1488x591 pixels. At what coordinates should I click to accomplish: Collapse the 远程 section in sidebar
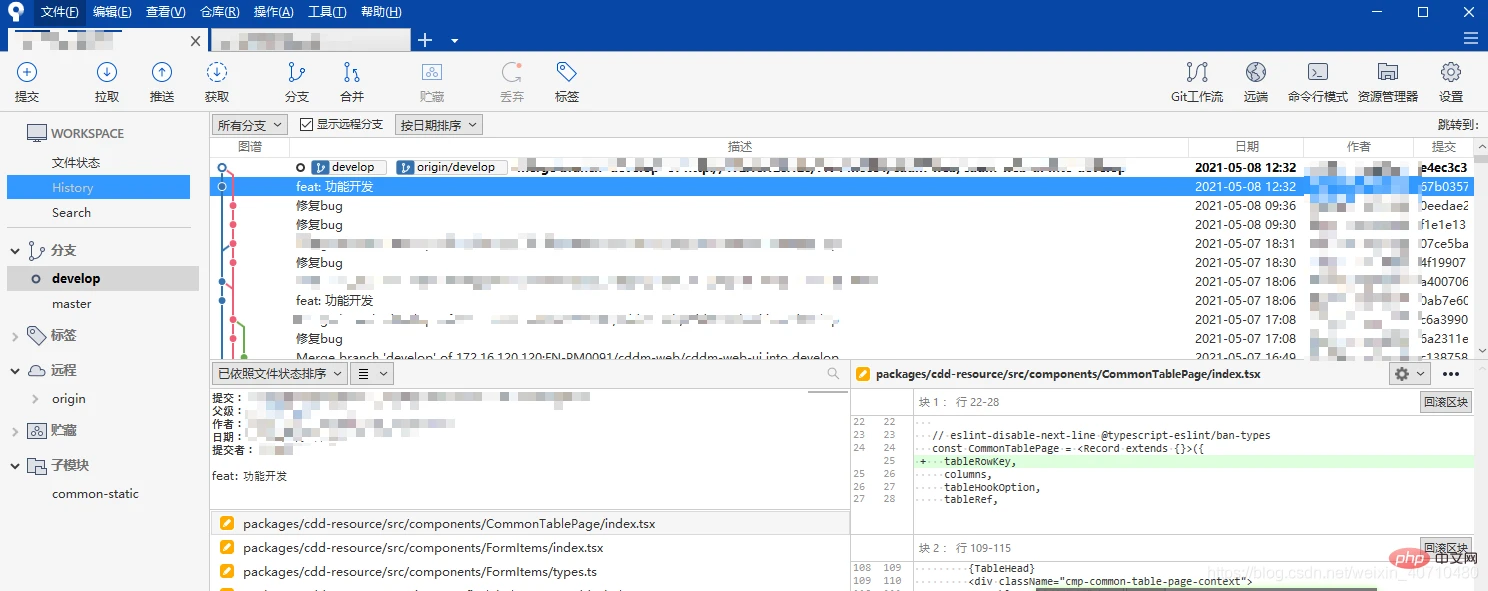click(x=15, y=370)
